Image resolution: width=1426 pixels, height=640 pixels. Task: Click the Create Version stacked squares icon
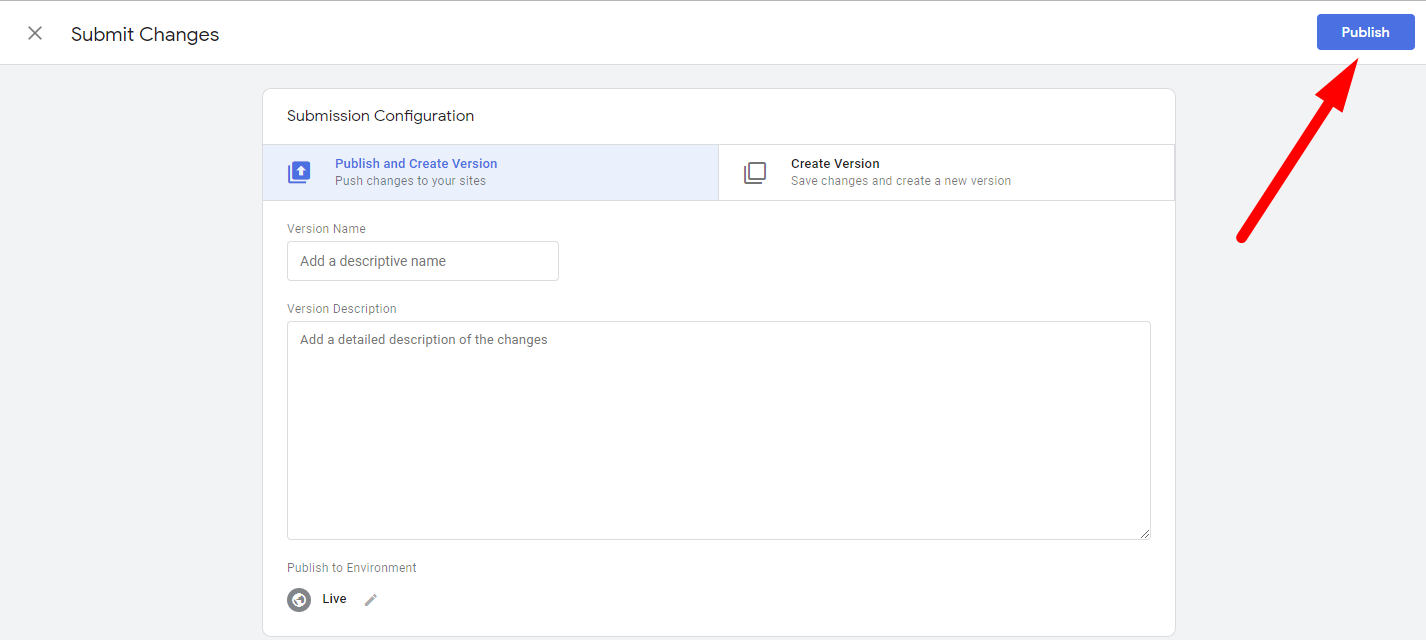coord(755,172)
